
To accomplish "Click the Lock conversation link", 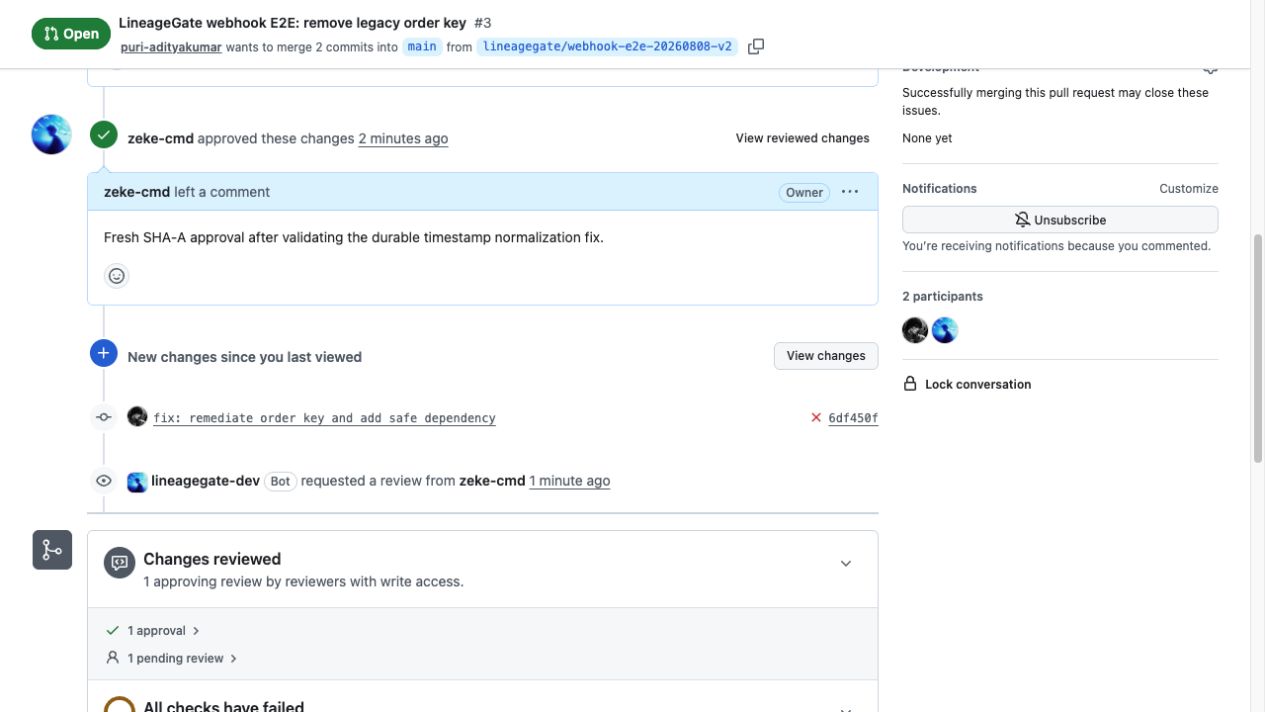I will [x=977, y=384].
